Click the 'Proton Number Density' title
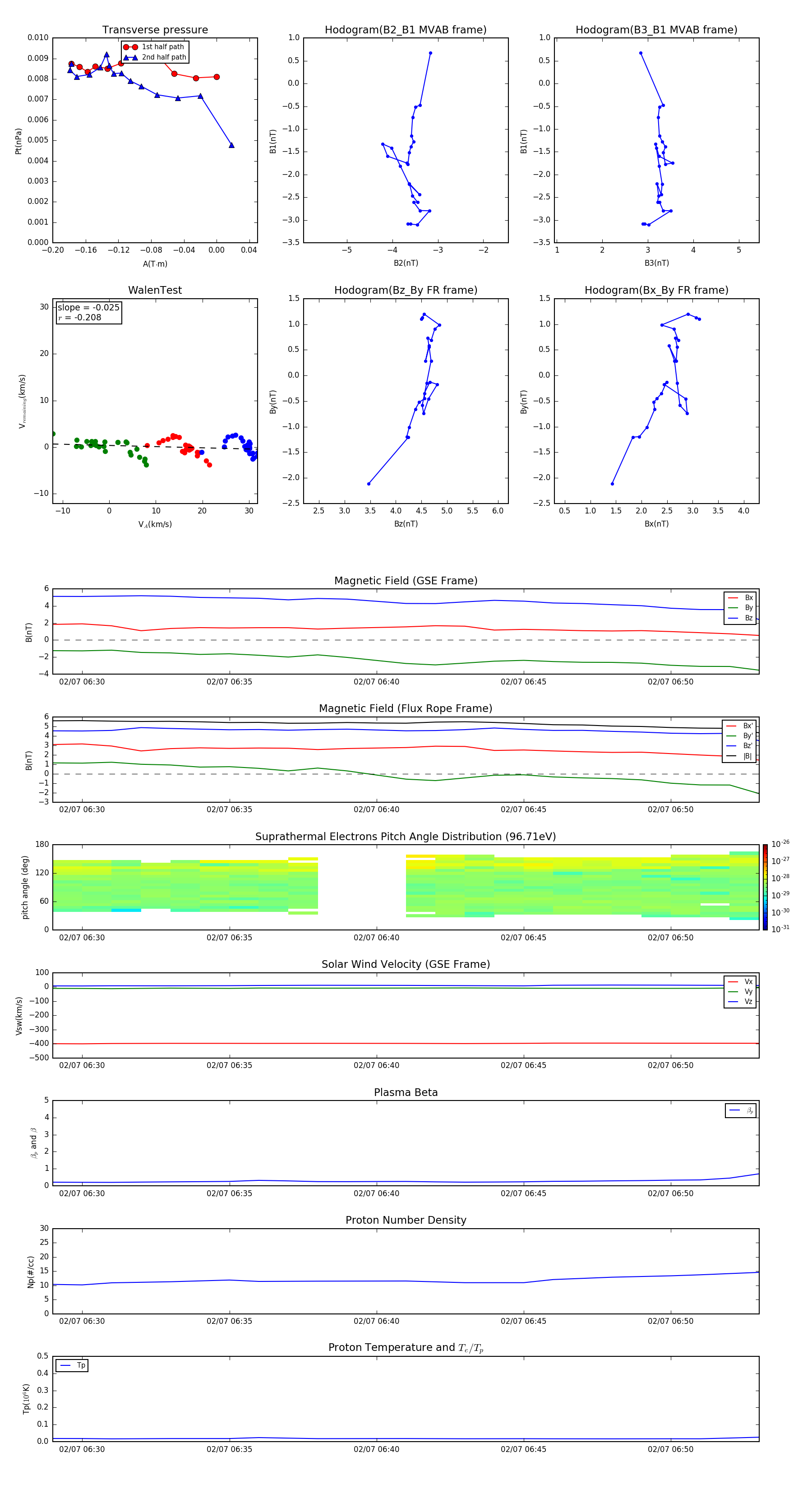The height and width of the screenshot is (1489, 812). click(406, 1220)
